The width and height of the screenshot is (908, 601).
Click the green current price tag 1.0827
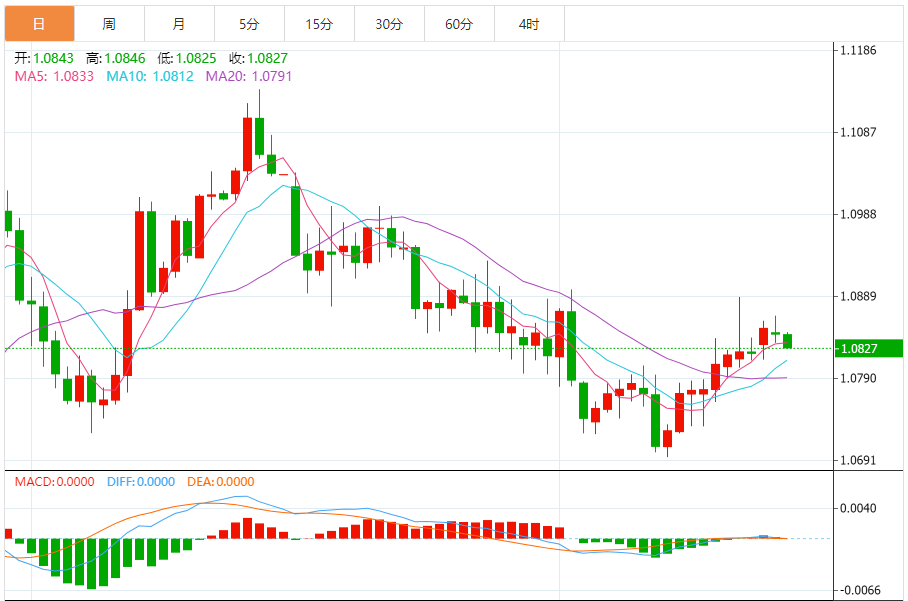point(869,349)
